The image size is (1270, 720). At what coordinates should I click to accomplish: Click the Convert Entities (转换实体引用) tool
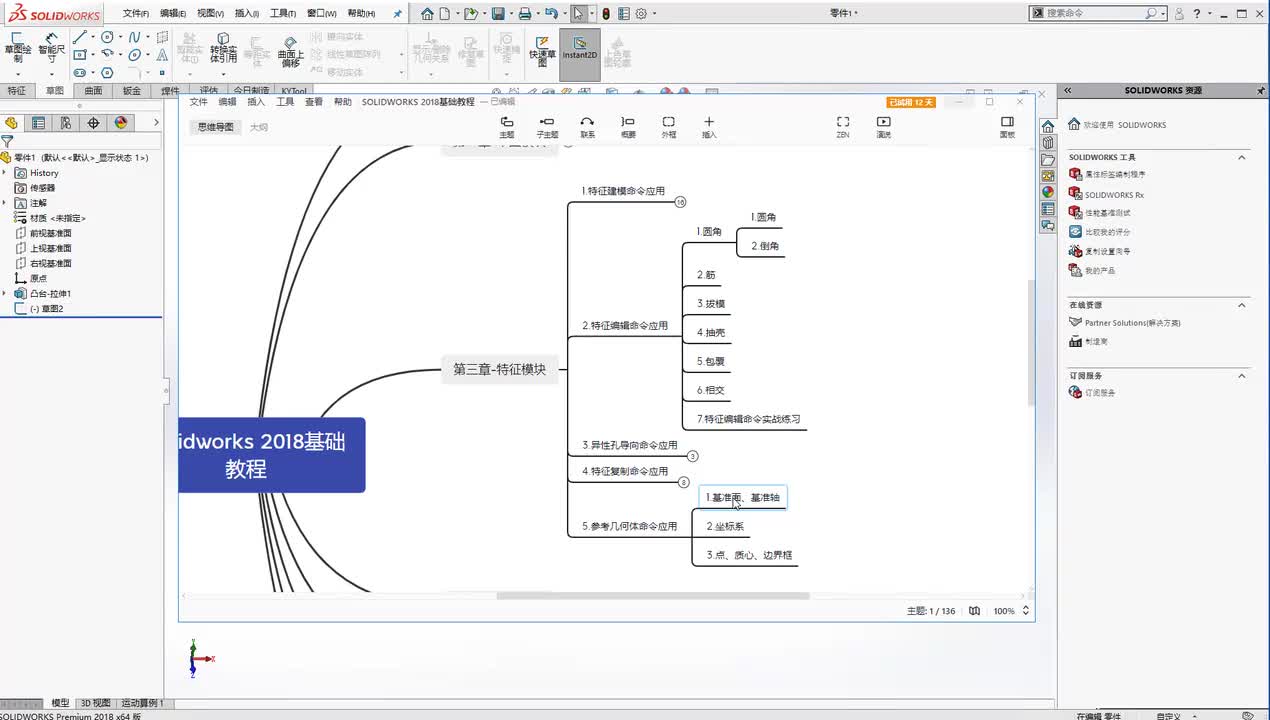click(223, 48)
